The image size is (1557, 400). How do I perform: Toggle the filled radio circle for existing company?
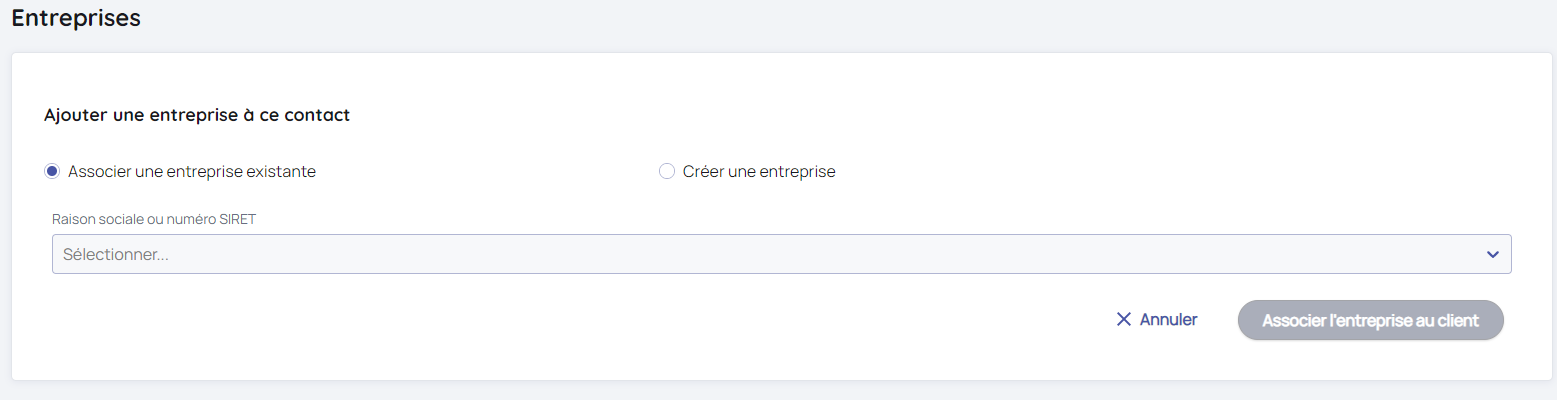[x=52, y=171]
